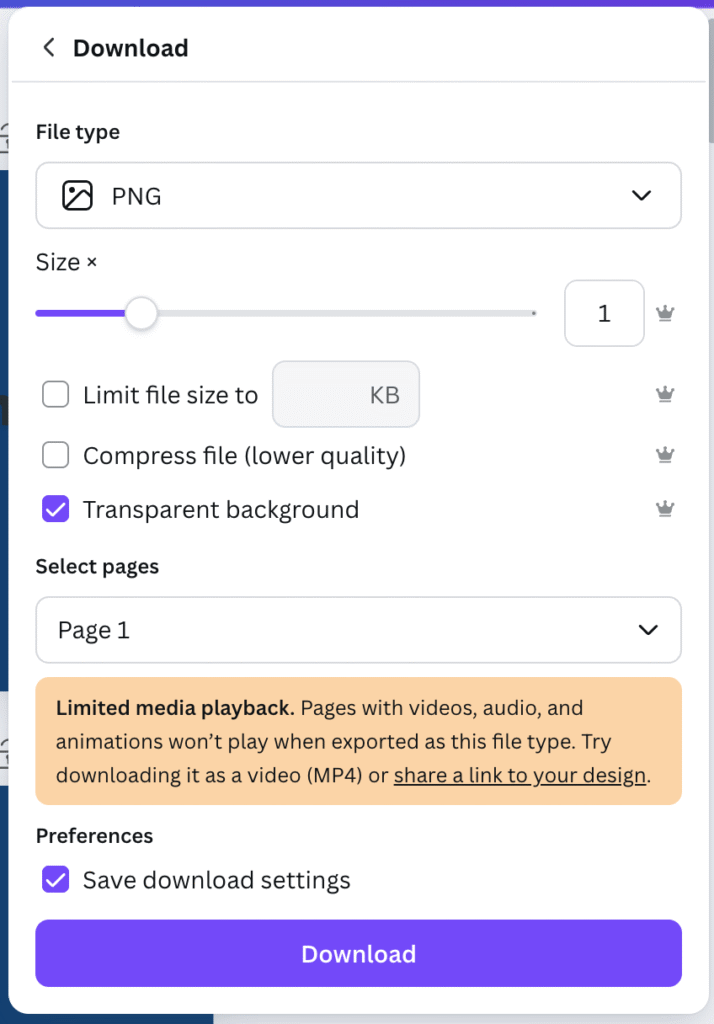714x1024 pixels.
Task: Click the Size slider handle
Action: click(x=142, y=313)
